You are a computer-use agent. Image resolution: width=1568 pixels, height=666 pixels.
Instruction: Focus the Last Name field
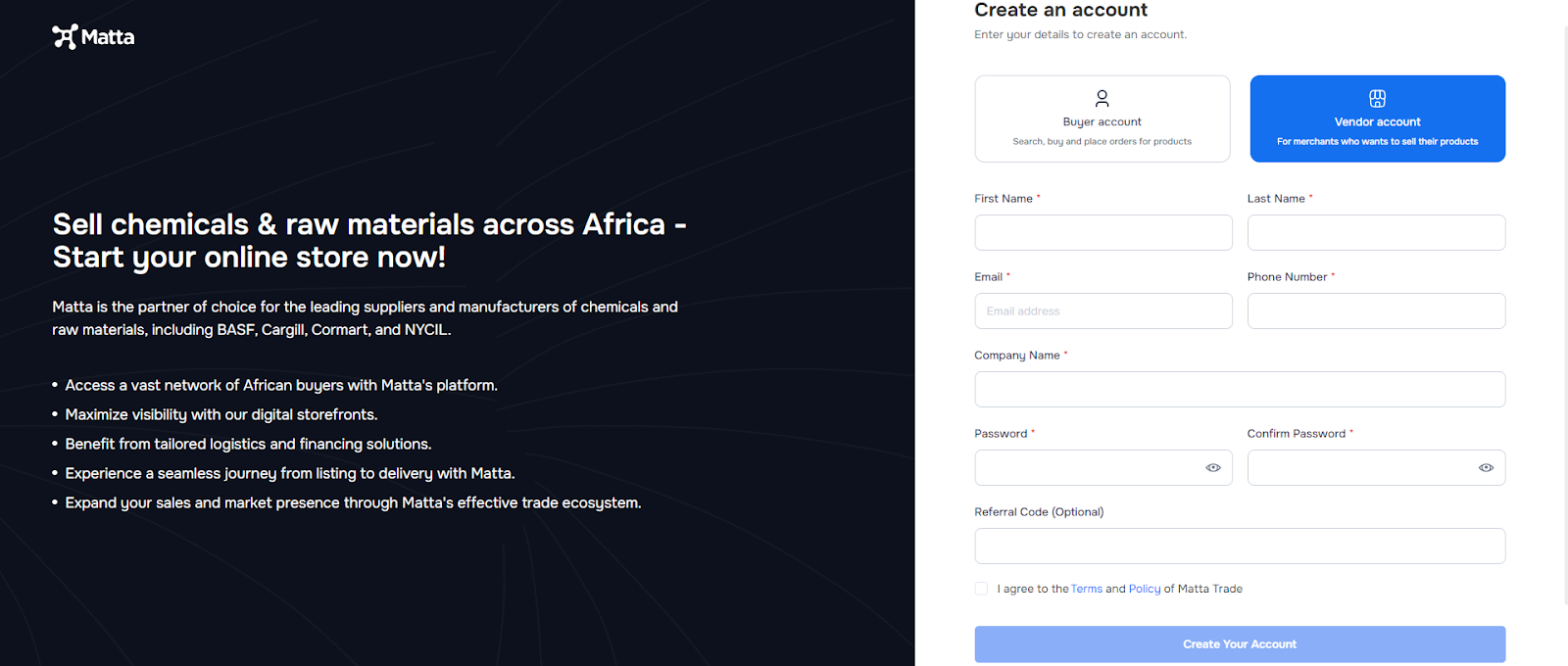pyautogui.click(x=1376, y=232)
